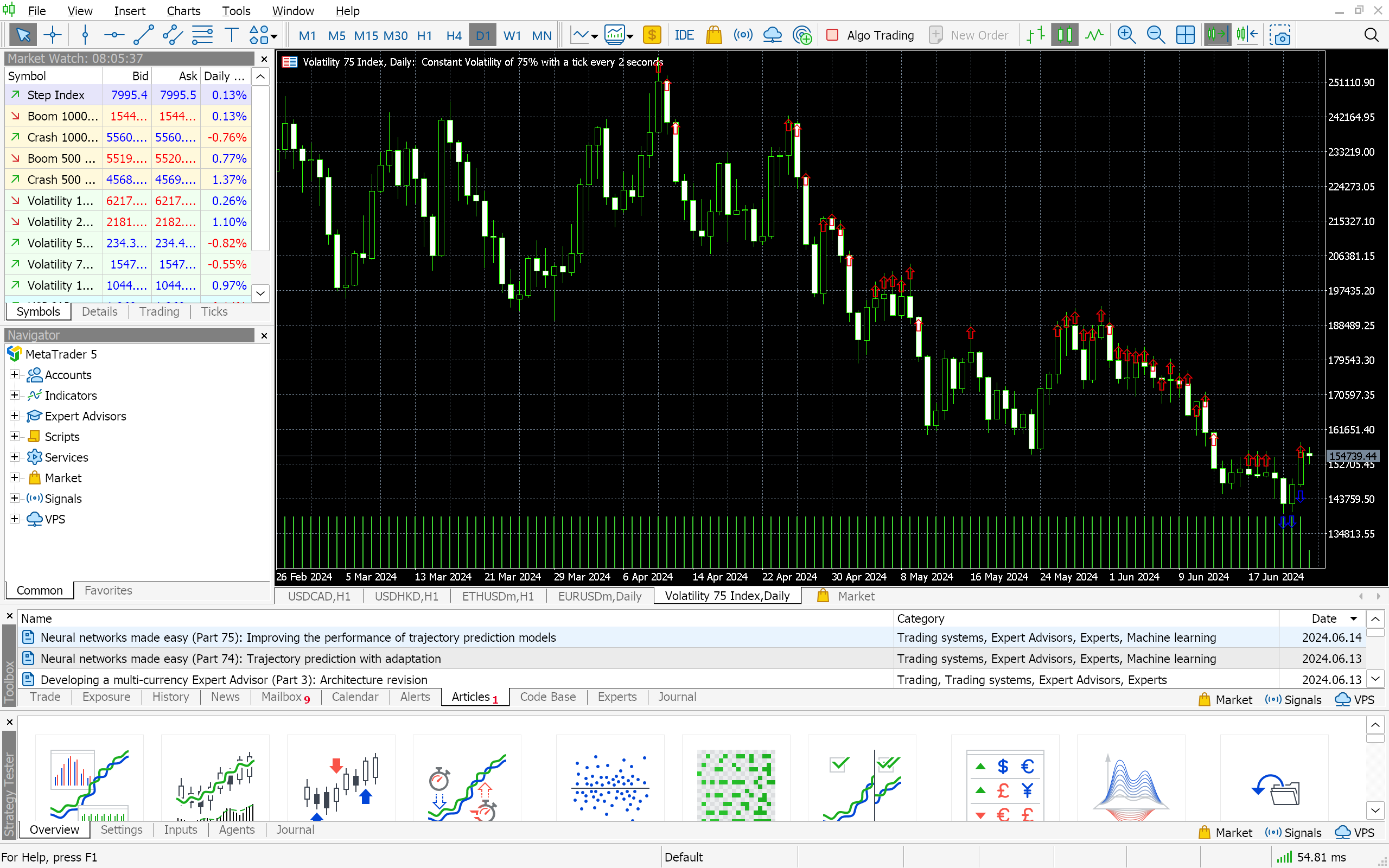Screen dimensions: 1389x868
Task: Click the Strategy Tester Agents tab
Action: [x=237, y=829]
